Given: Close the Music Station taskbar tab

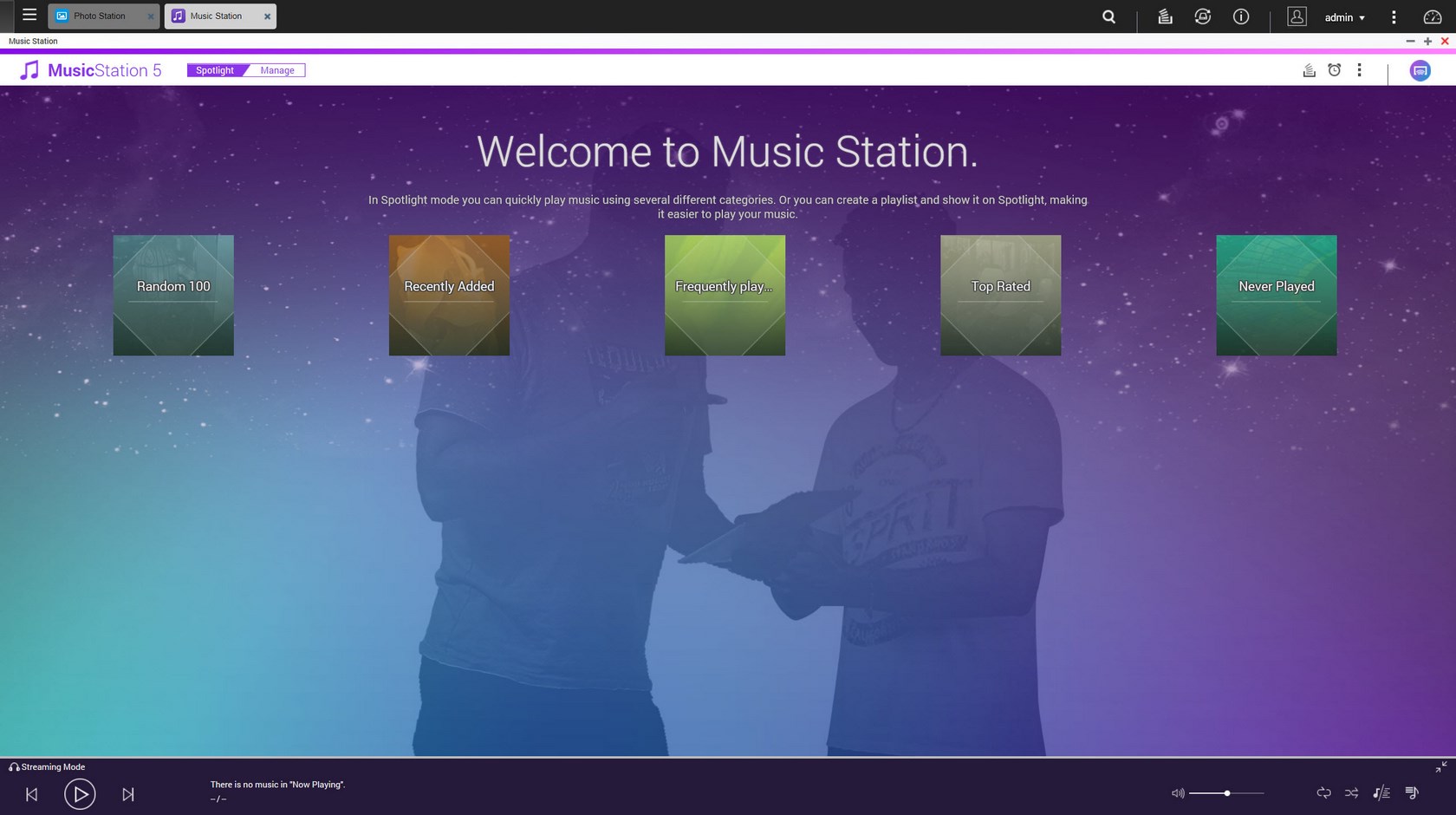Looking at the screenshot, I should pos(268,16).
